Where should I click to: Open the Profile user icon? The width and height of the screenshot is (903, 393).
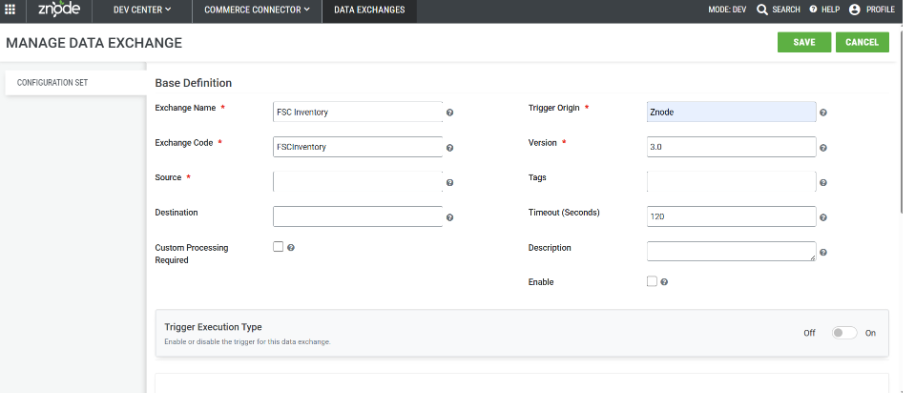854,10
